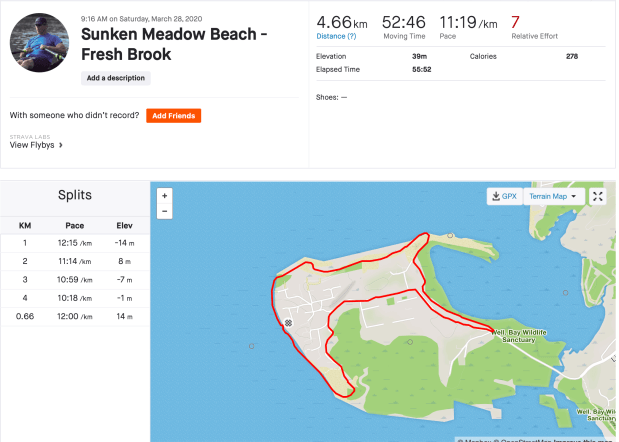Open the map in fullscreen view

pos(597,197)
